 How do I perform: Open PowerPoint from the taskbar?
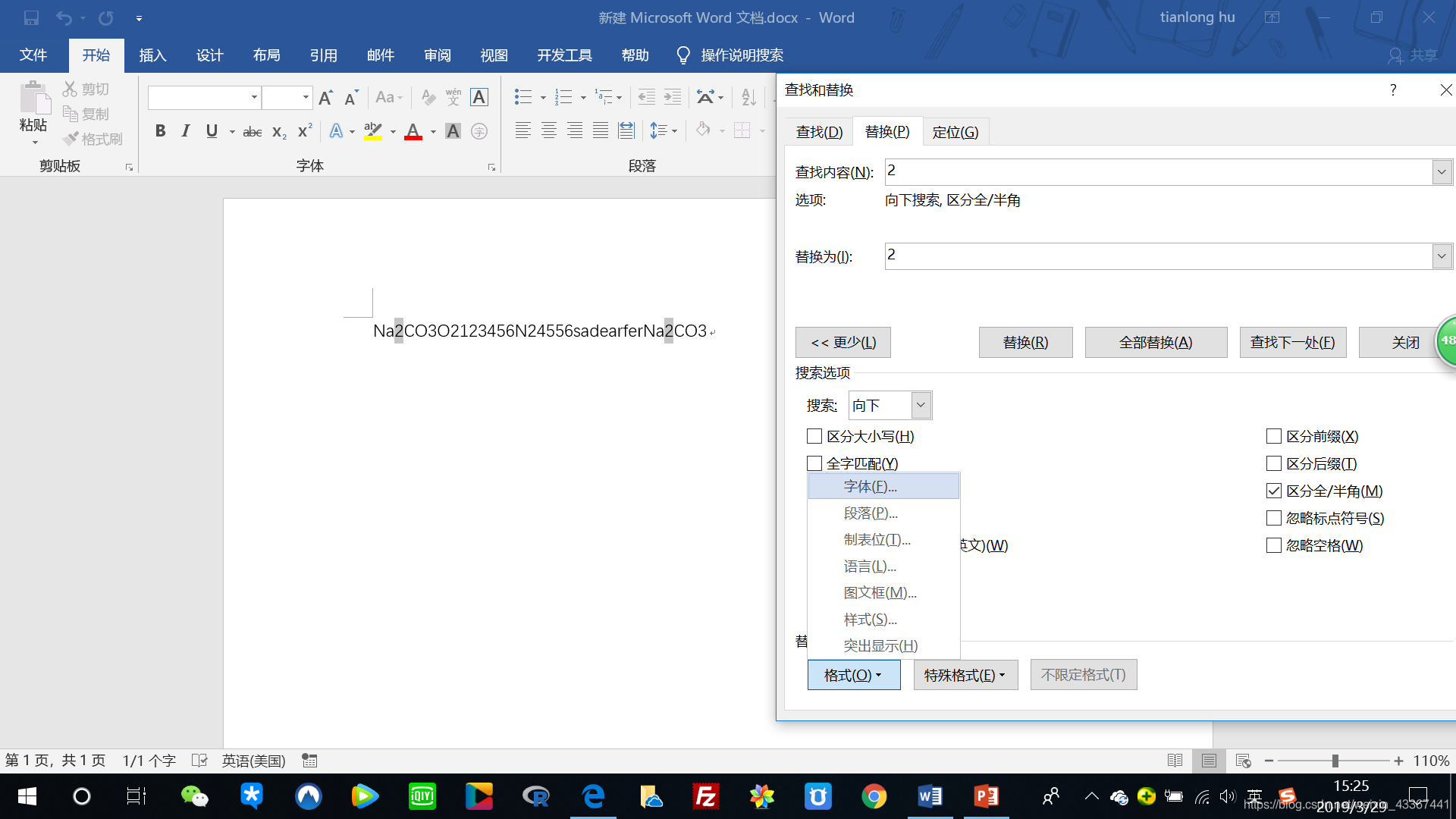[x=986, y=796]
